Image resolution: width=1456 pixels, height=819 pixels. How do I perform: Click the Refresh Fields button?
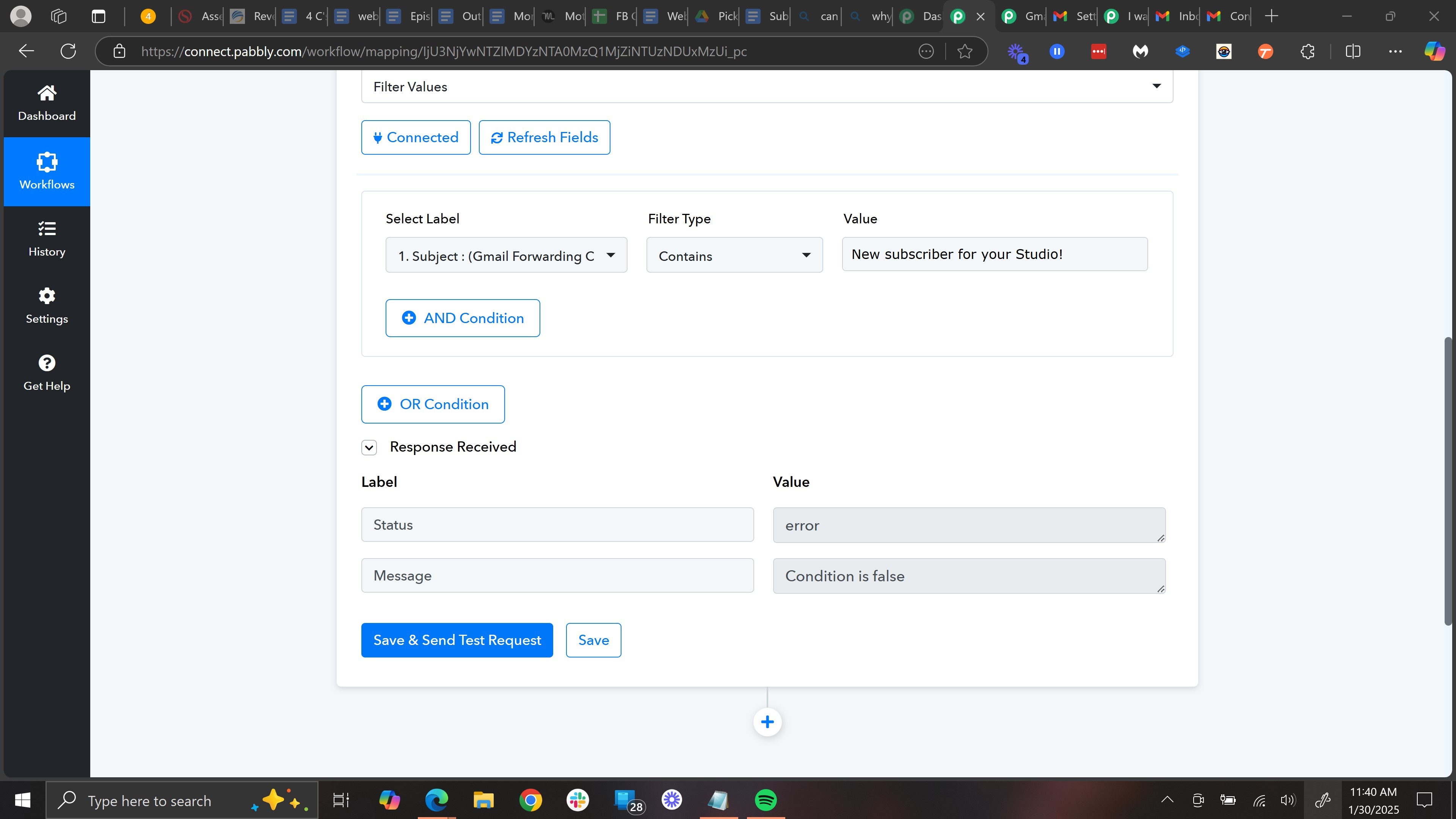coord(544,137)
